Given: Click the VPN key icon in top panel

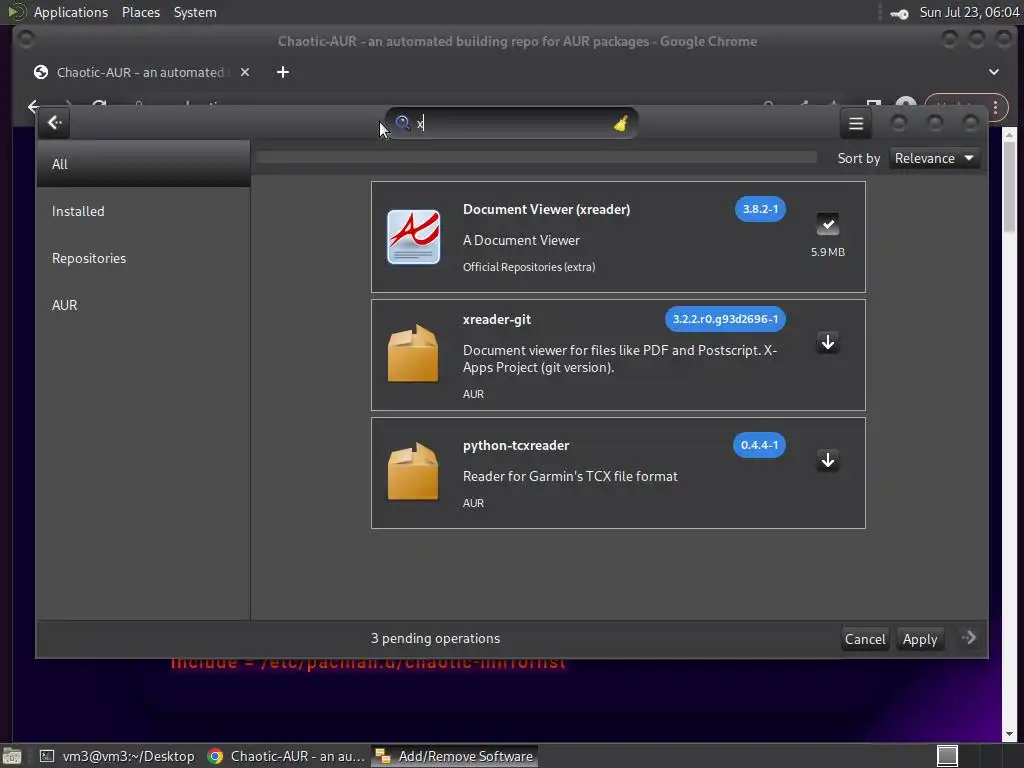Looking at the screenshot, I should [899, 13].
